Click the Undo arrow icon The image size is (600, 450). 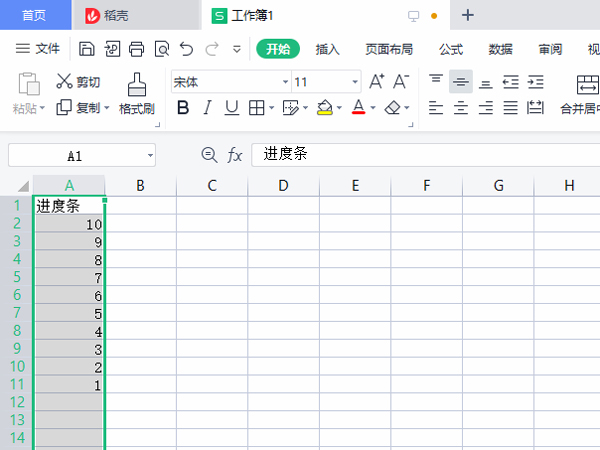[187, 49]
